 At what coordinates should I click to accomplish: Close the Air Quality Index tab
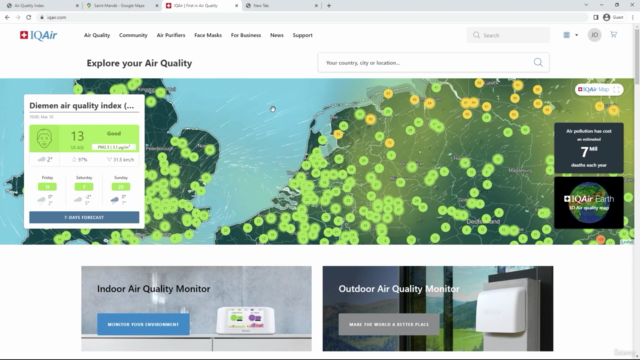[x=77, y=6]
